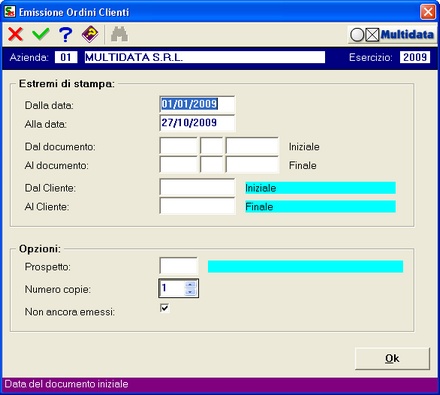
Task: Click 'Iniziale' text beside Dal documento
Action: click(304, 147)
